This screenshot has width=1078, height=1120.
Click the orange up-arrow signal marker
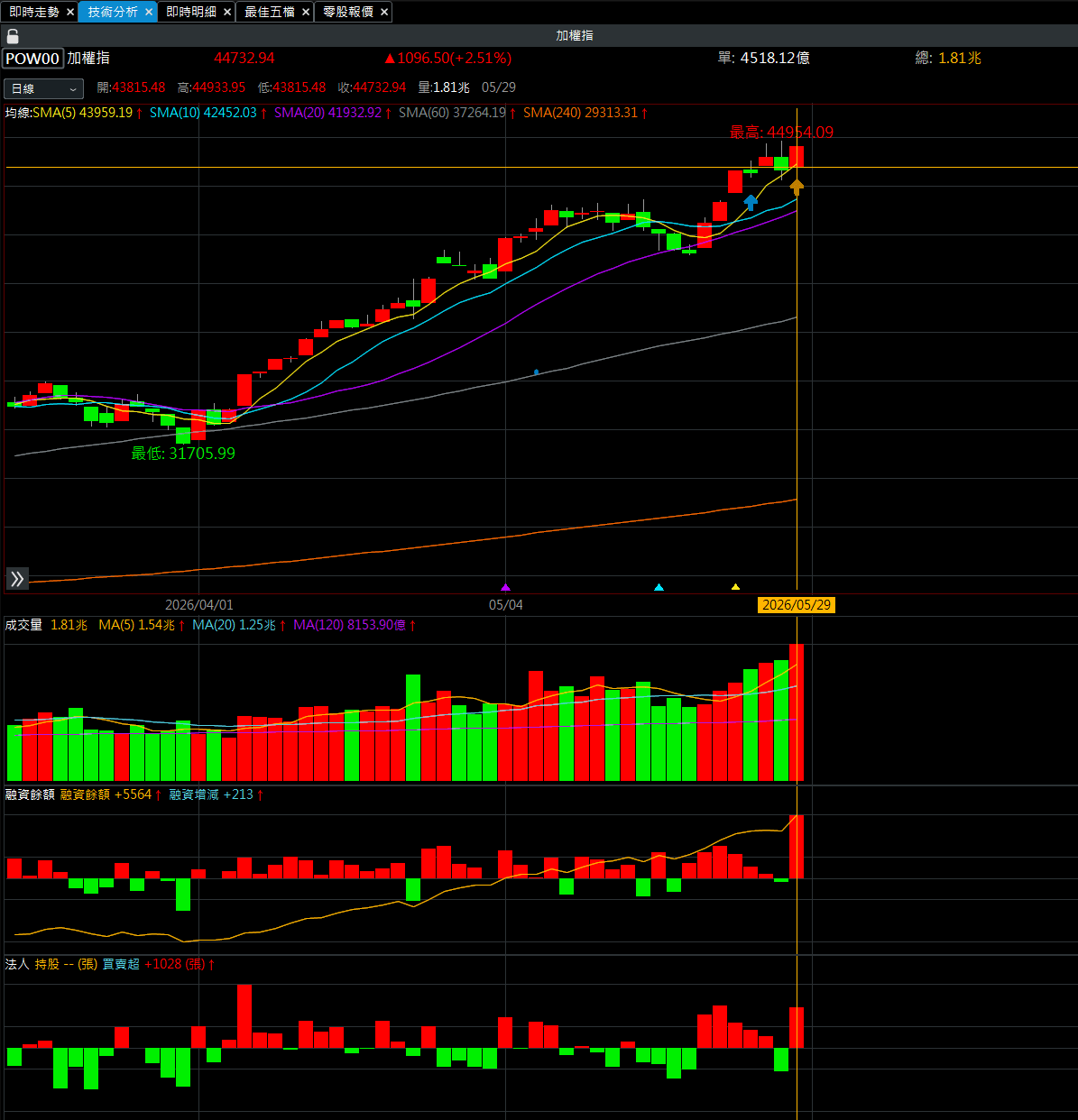(797, 187)
